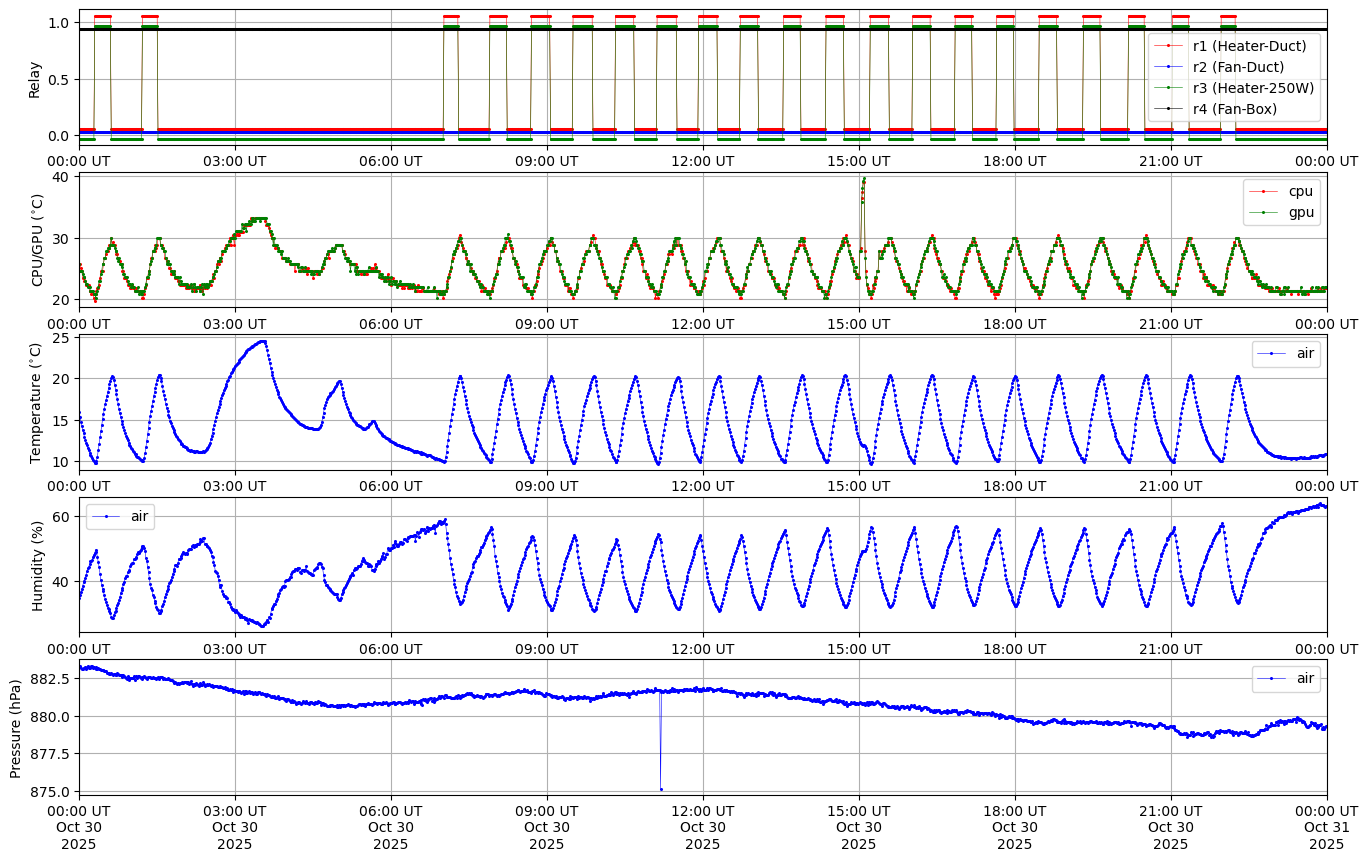Click the air legend in Pressure plot
The width and height of the screenshot is (1368, 861).
pyautogui.click(x=1305, y=678)
